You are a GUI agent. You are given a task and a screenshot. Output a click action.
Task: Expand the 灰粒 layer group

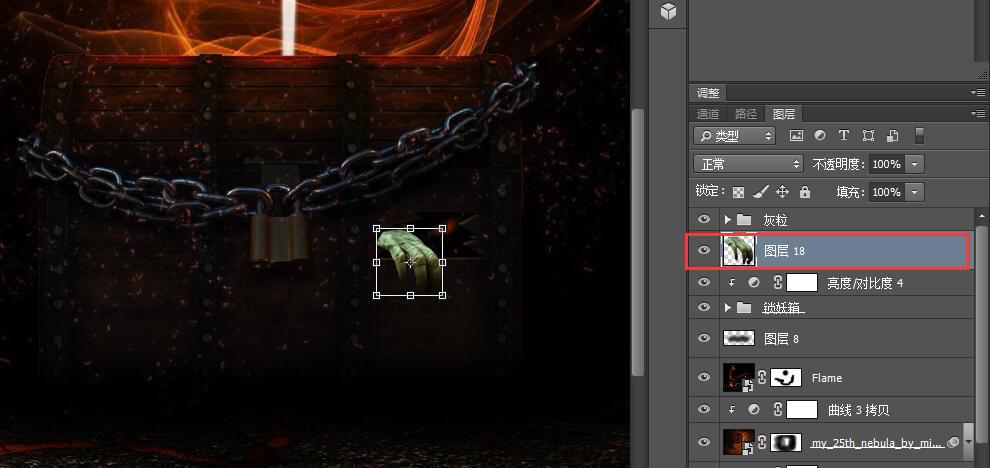click(727, 220)
